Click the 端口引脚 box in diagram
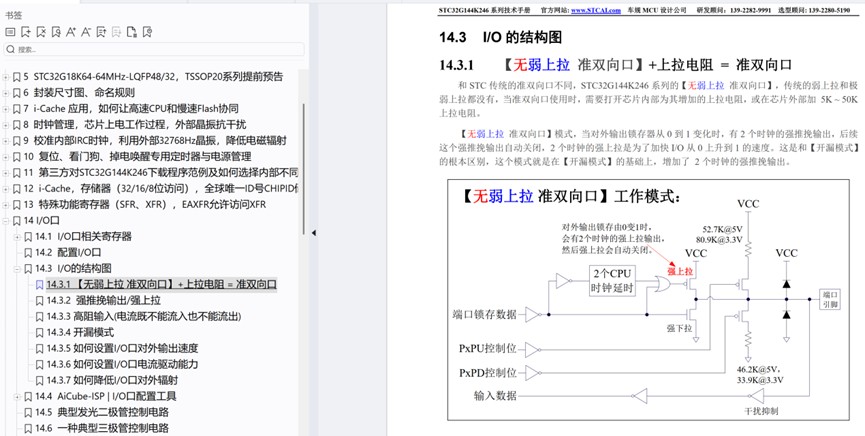The image size is (865, 436). [829, 299]
